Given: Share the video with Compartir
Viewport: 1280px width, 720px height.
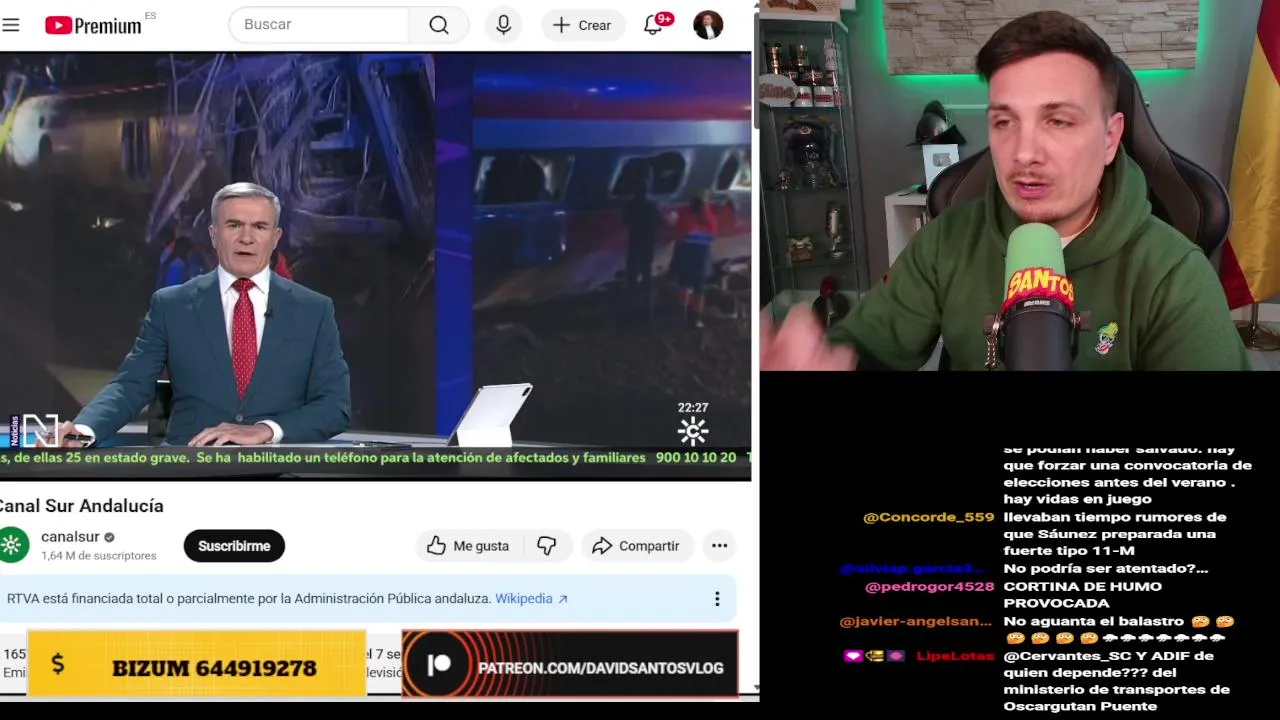Looking at the screenshot, I should tap(637, 546).
